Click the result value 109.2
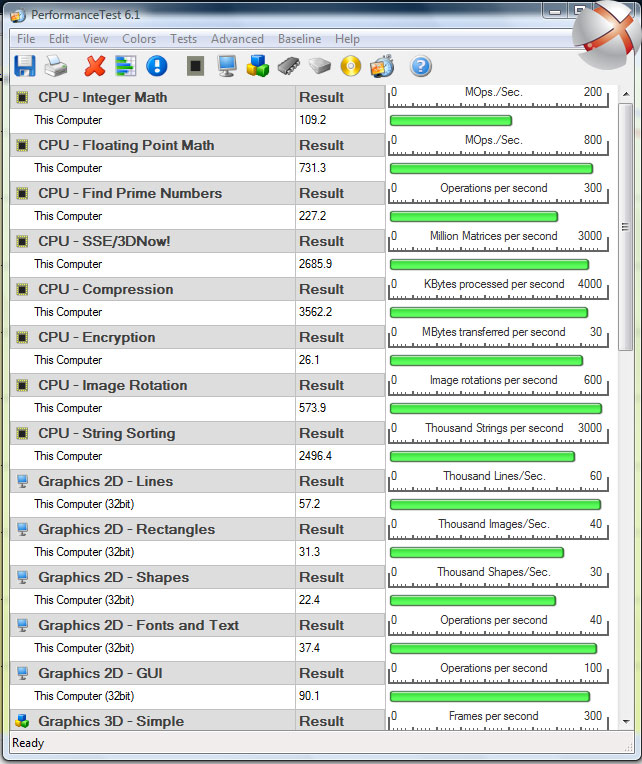This screenshot has height=764, width=642. click(313, 120)
